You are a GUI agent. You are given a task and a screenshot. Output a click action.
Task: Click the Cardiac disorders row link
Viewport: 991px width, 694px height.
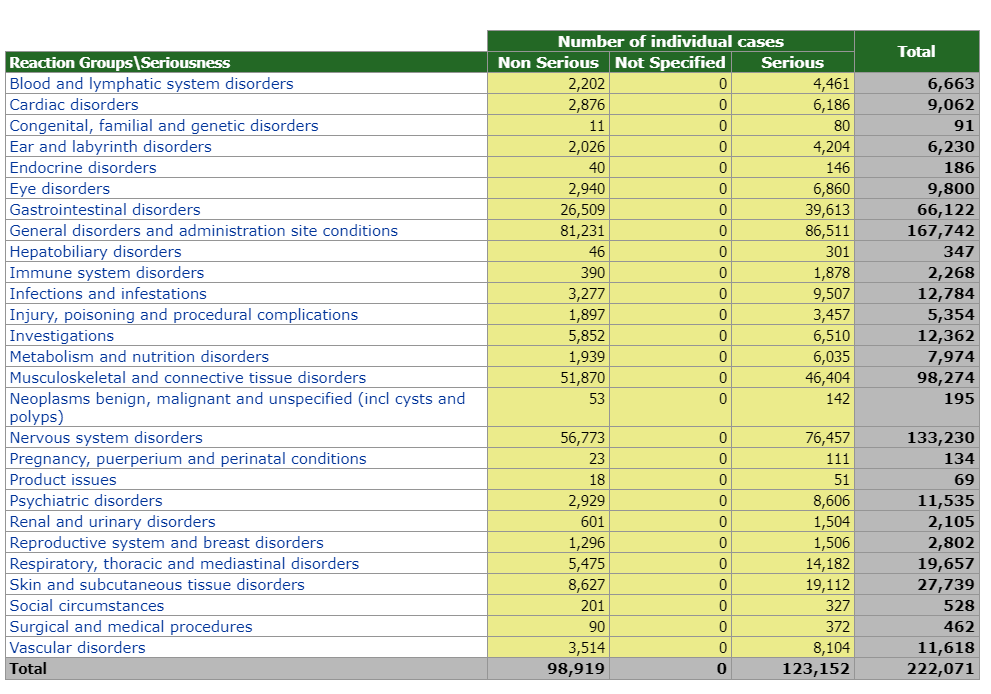[x=74, y=105]
